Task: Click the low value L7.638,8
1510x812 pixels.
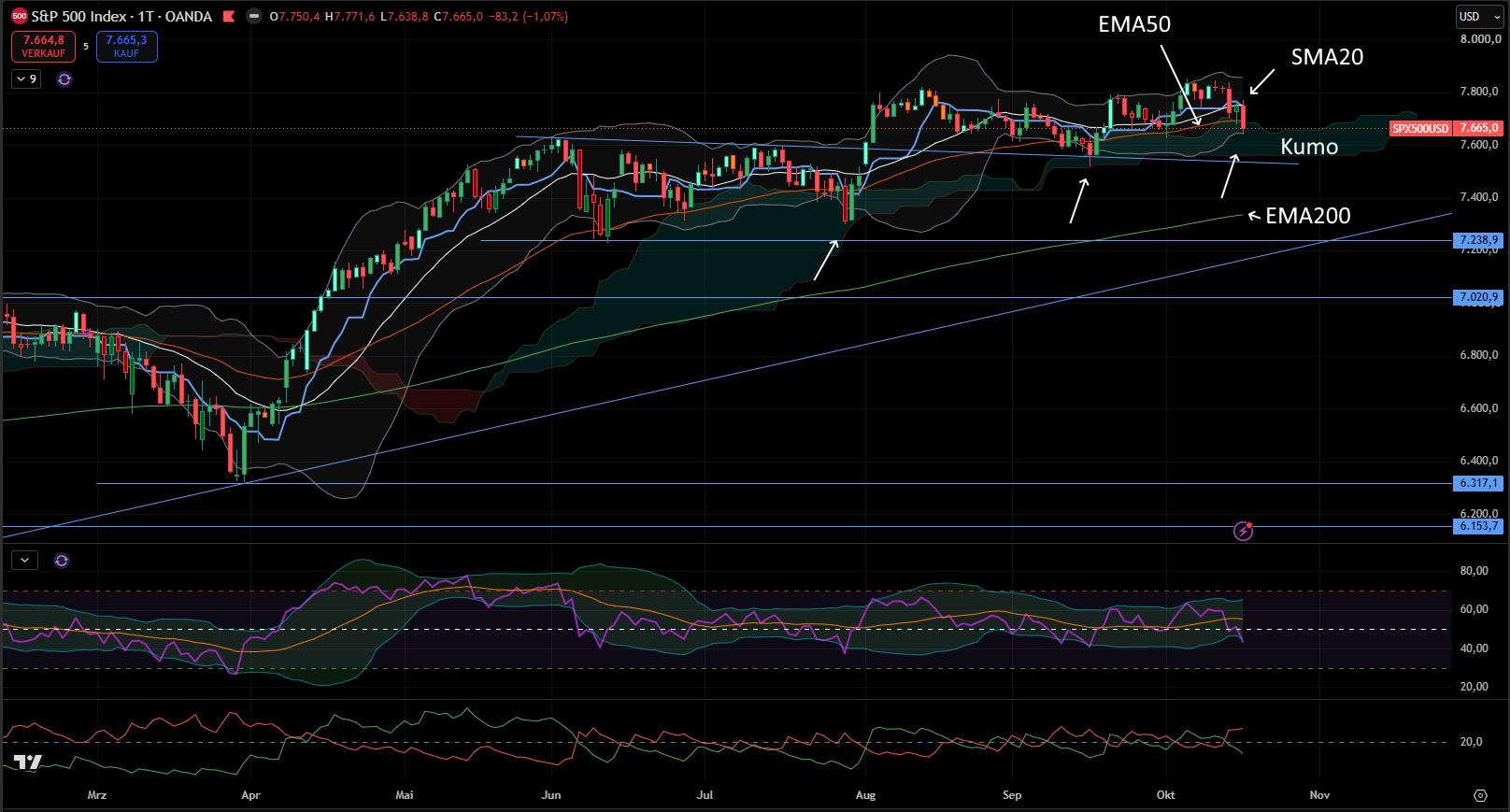Action: (x=404, y=16)
